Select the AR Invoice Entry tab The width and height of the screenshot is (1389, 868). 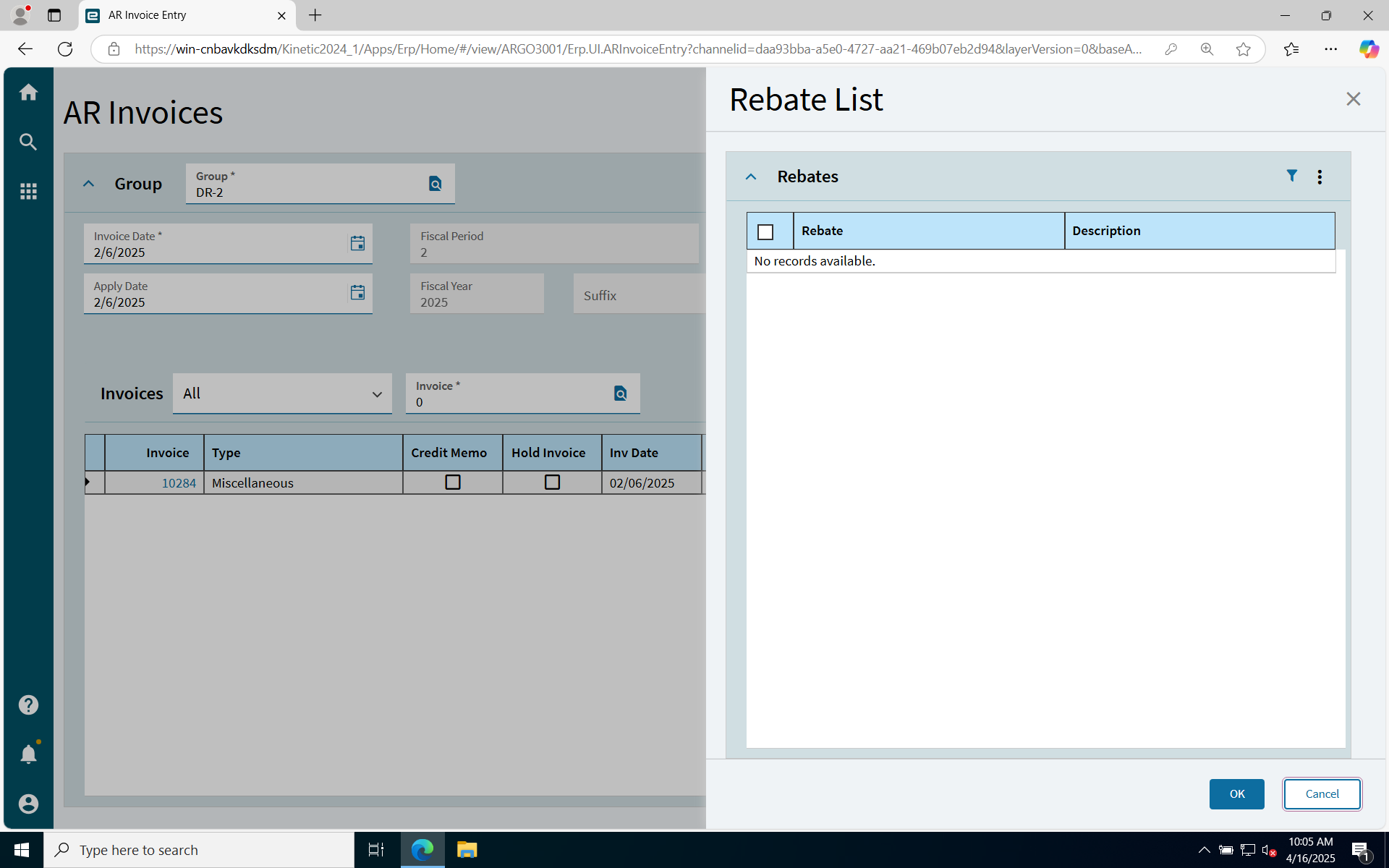[187, 15]
